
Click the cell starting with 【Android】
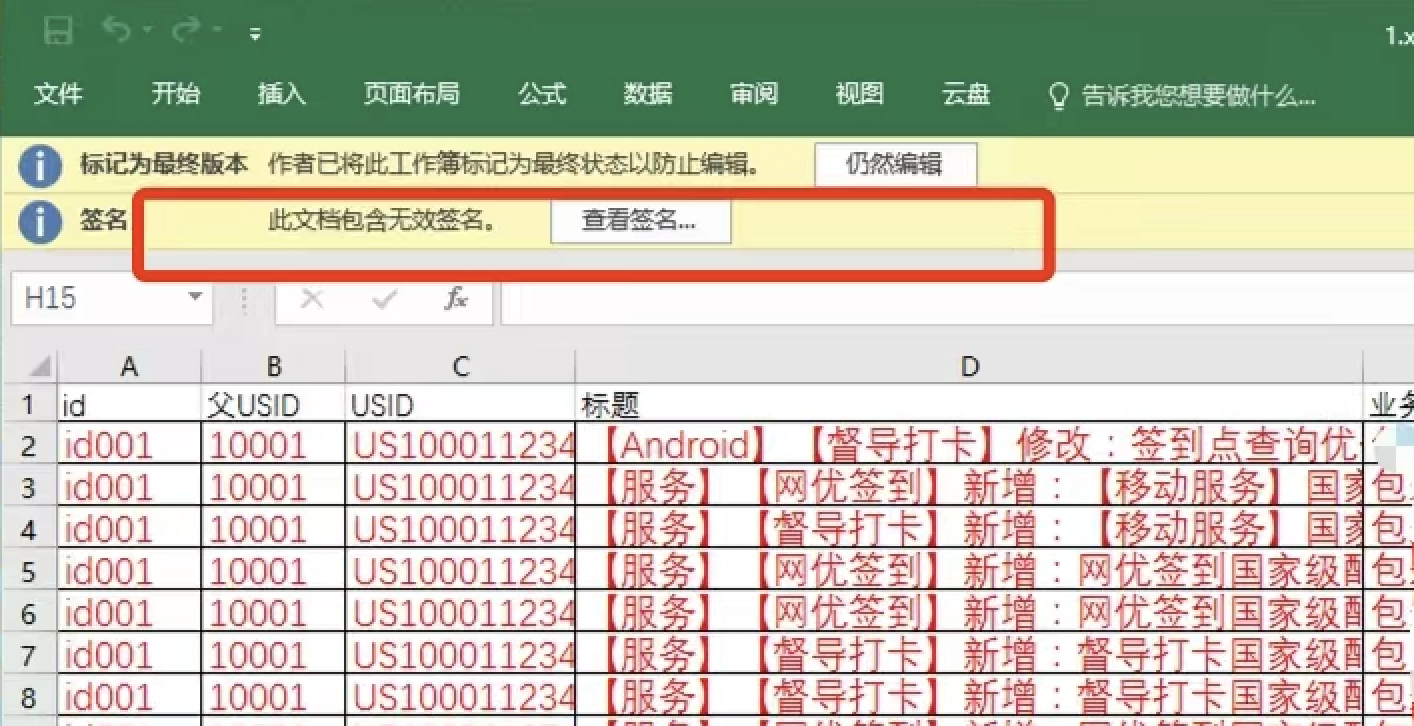pyautogui.click(x=969, y=443)
